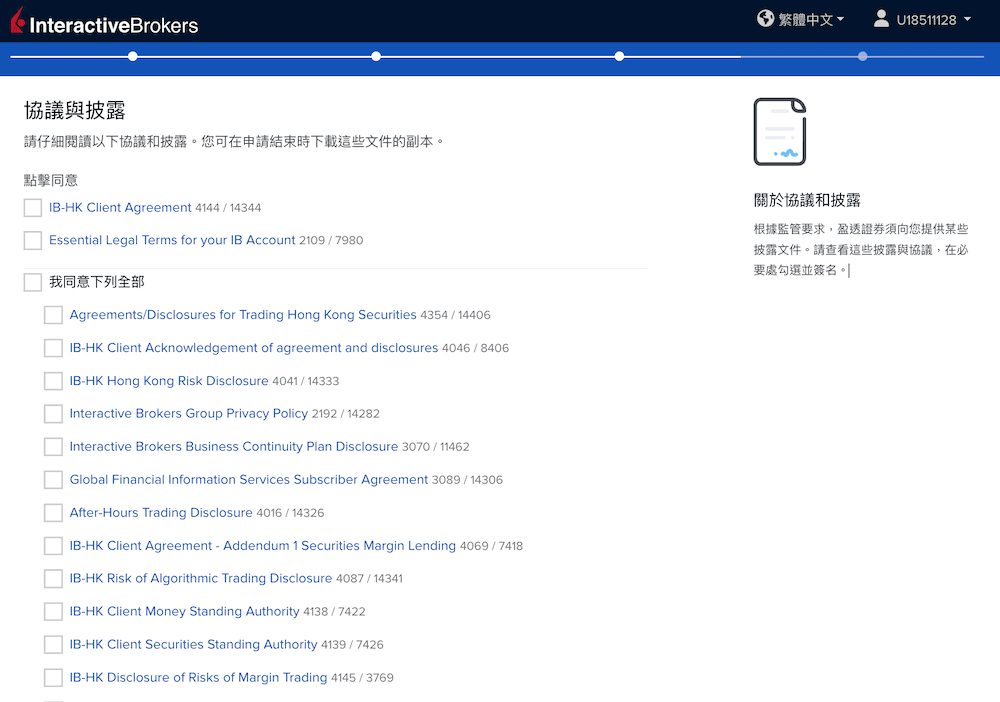Click the document illustration above 關於協議和披露

(779, 131)
